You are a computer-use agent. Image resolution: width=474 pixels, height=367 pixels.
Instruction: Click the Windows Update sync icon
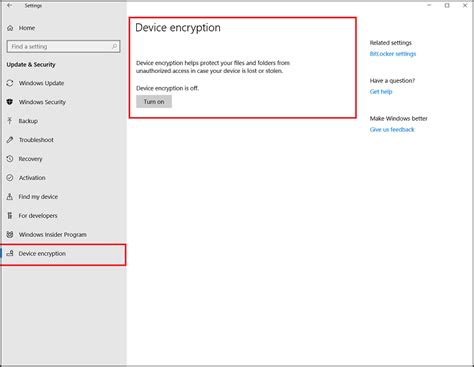coord(10,83)
